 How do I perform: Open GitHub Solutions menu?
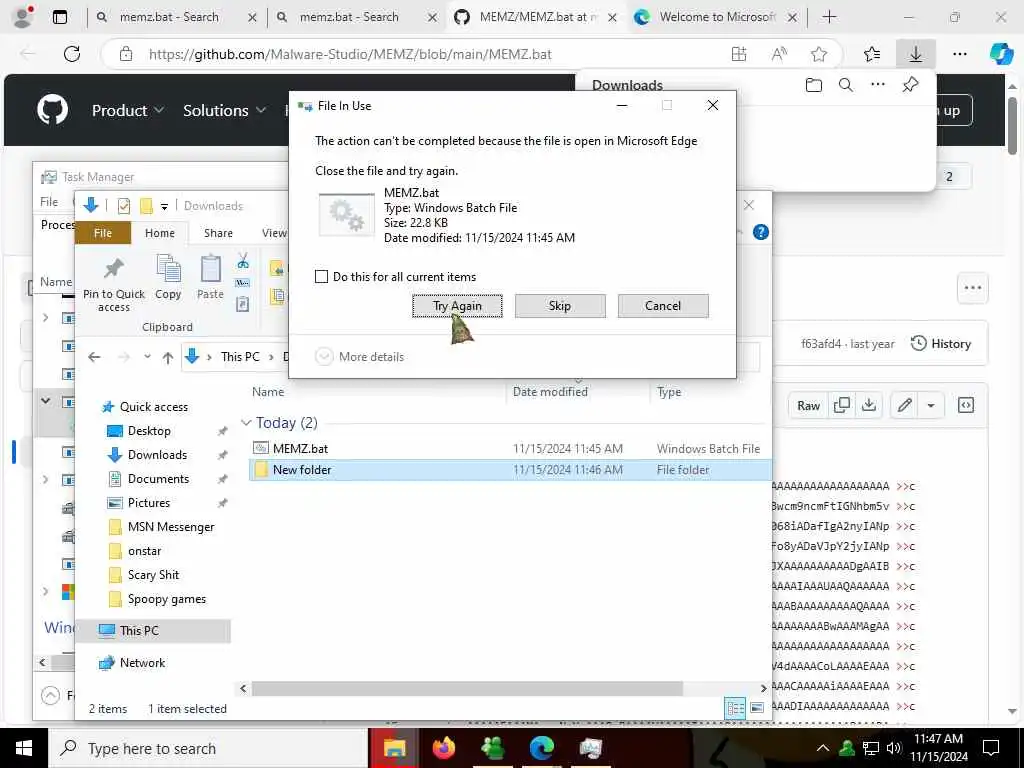(224, 110)
